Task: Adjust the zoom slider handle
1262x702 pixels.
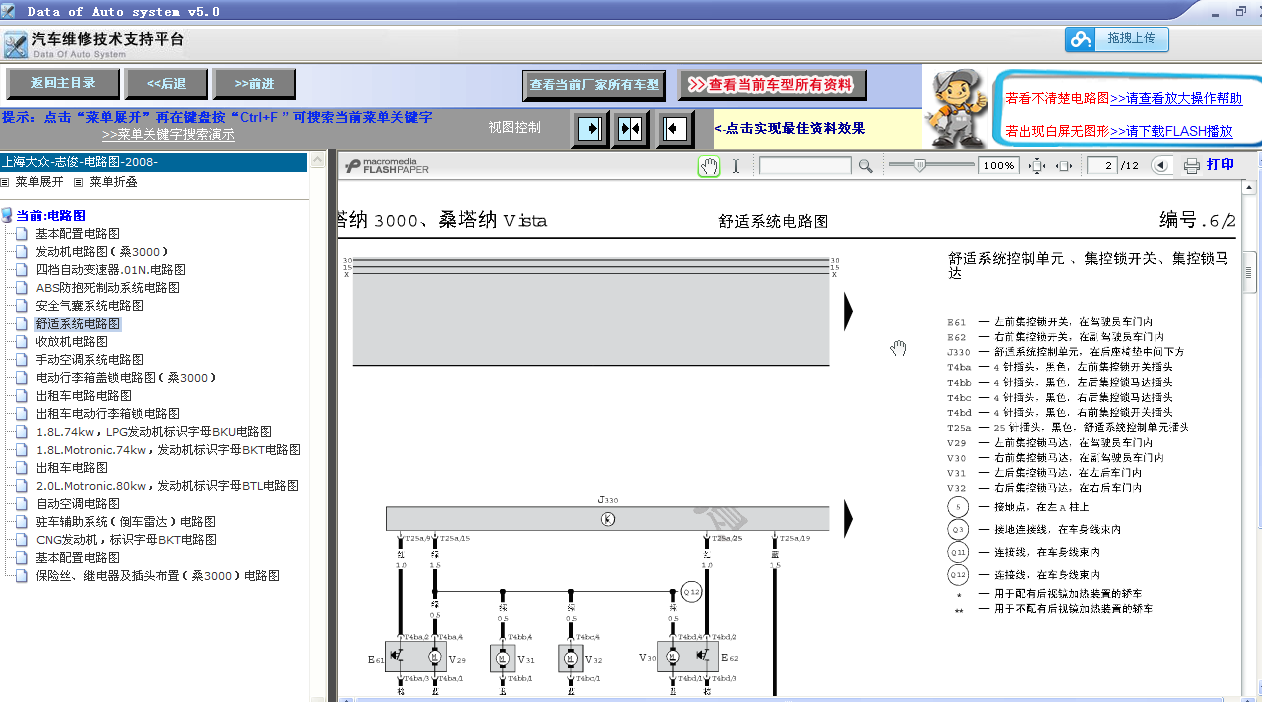Action: (x=919, y=165)
